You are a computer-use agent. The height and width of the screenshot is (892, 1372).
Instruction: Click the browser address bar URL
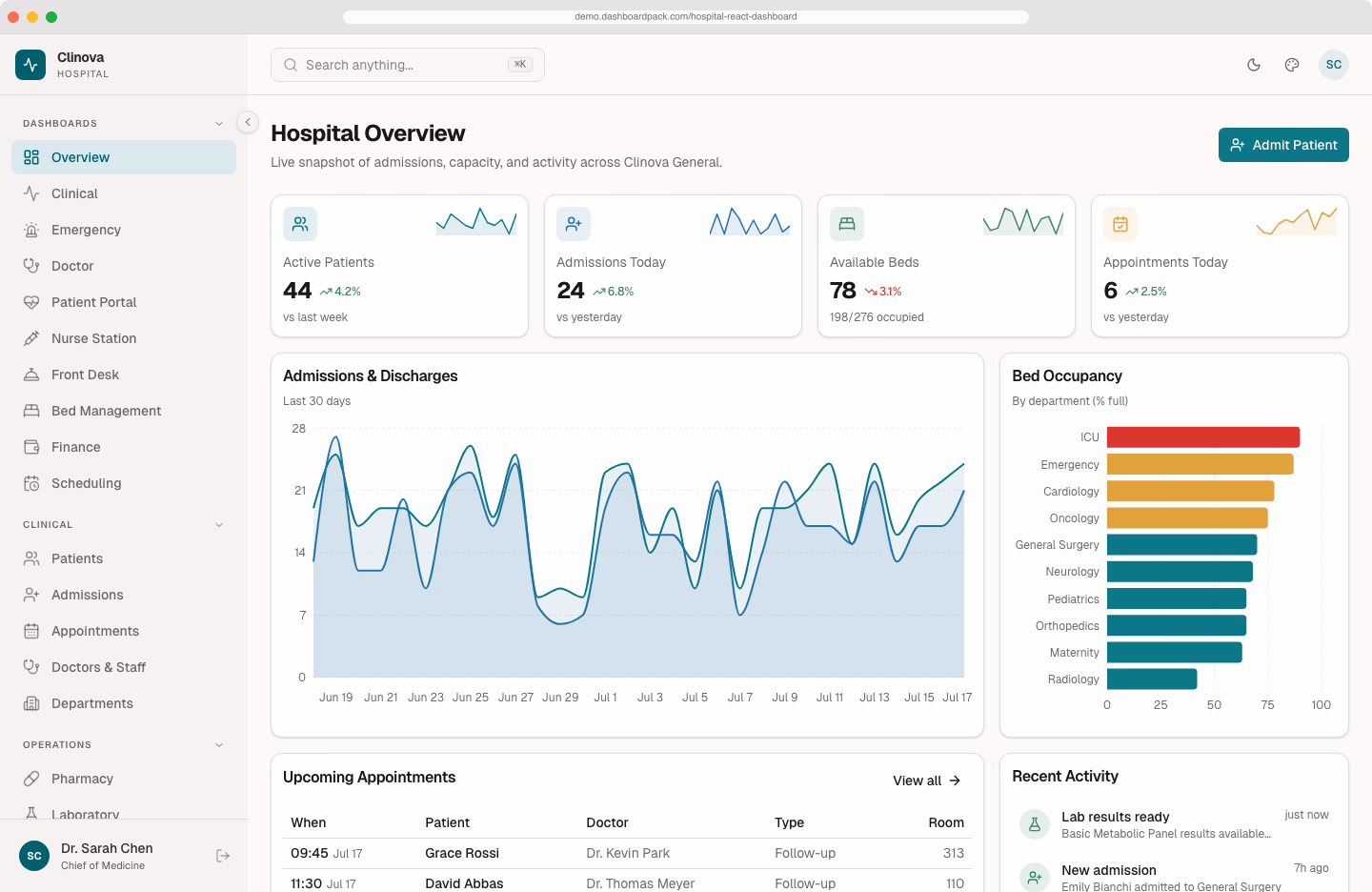(x=686, y=16)
